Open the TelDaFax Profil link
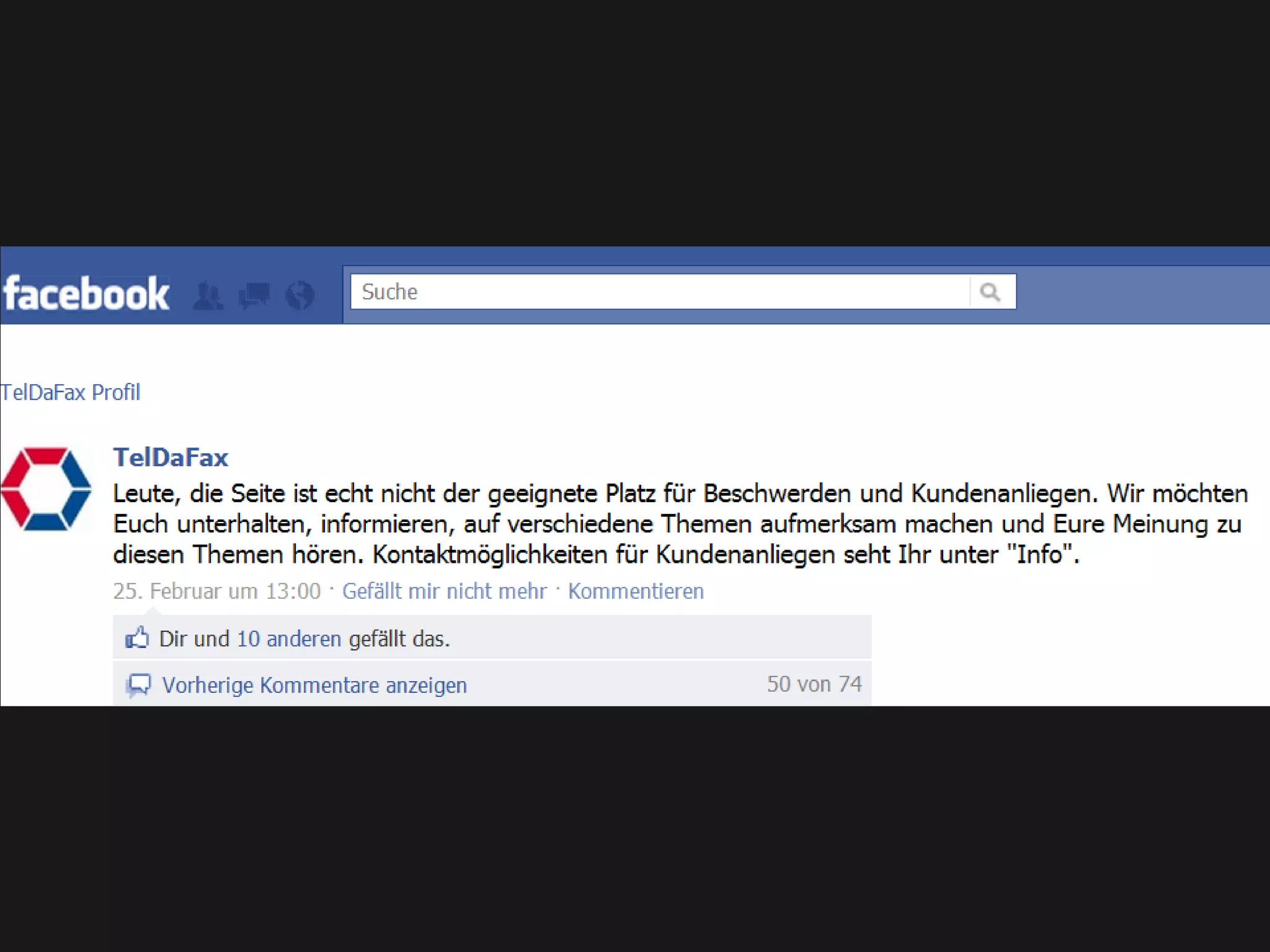This screenshot has width=1270, height=952. point(70,392)
